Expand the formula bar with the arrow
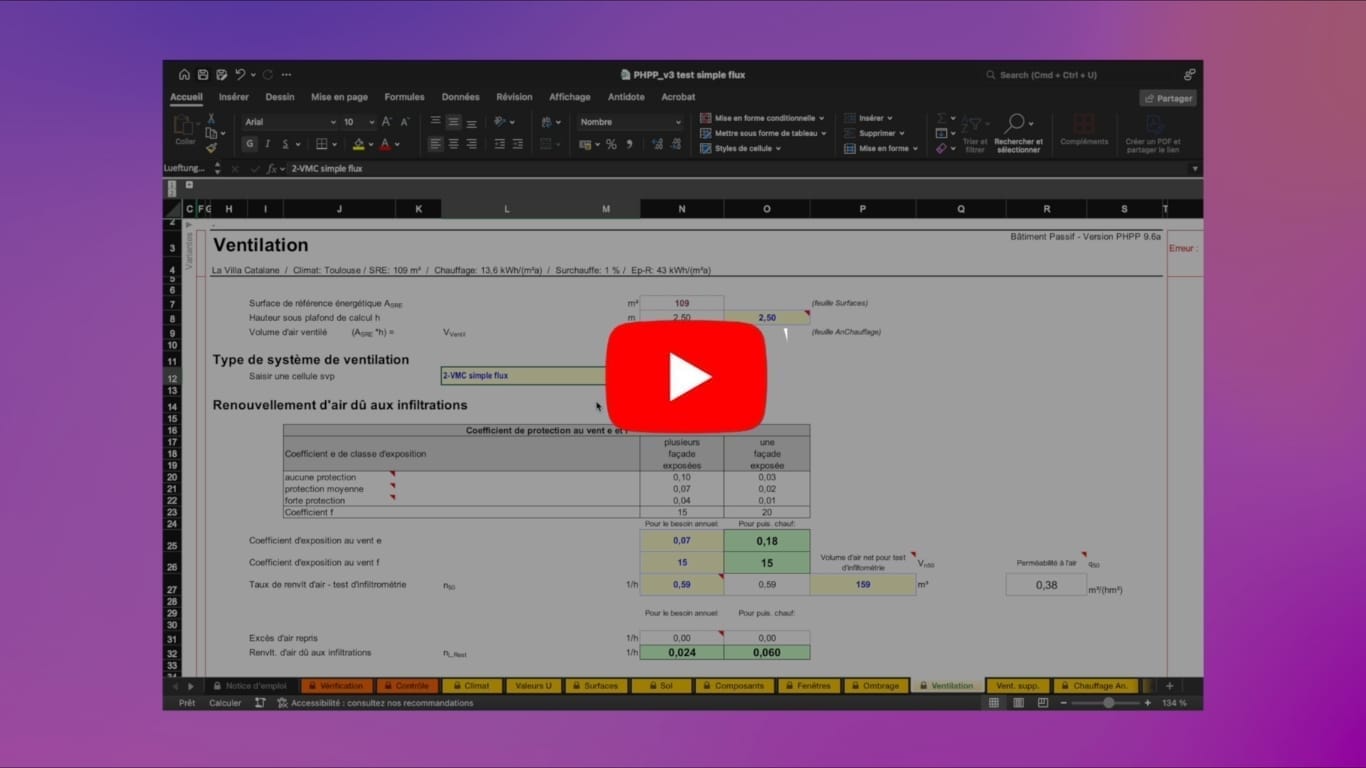This screenshot has width=1366, height=768. point(1195,169)
